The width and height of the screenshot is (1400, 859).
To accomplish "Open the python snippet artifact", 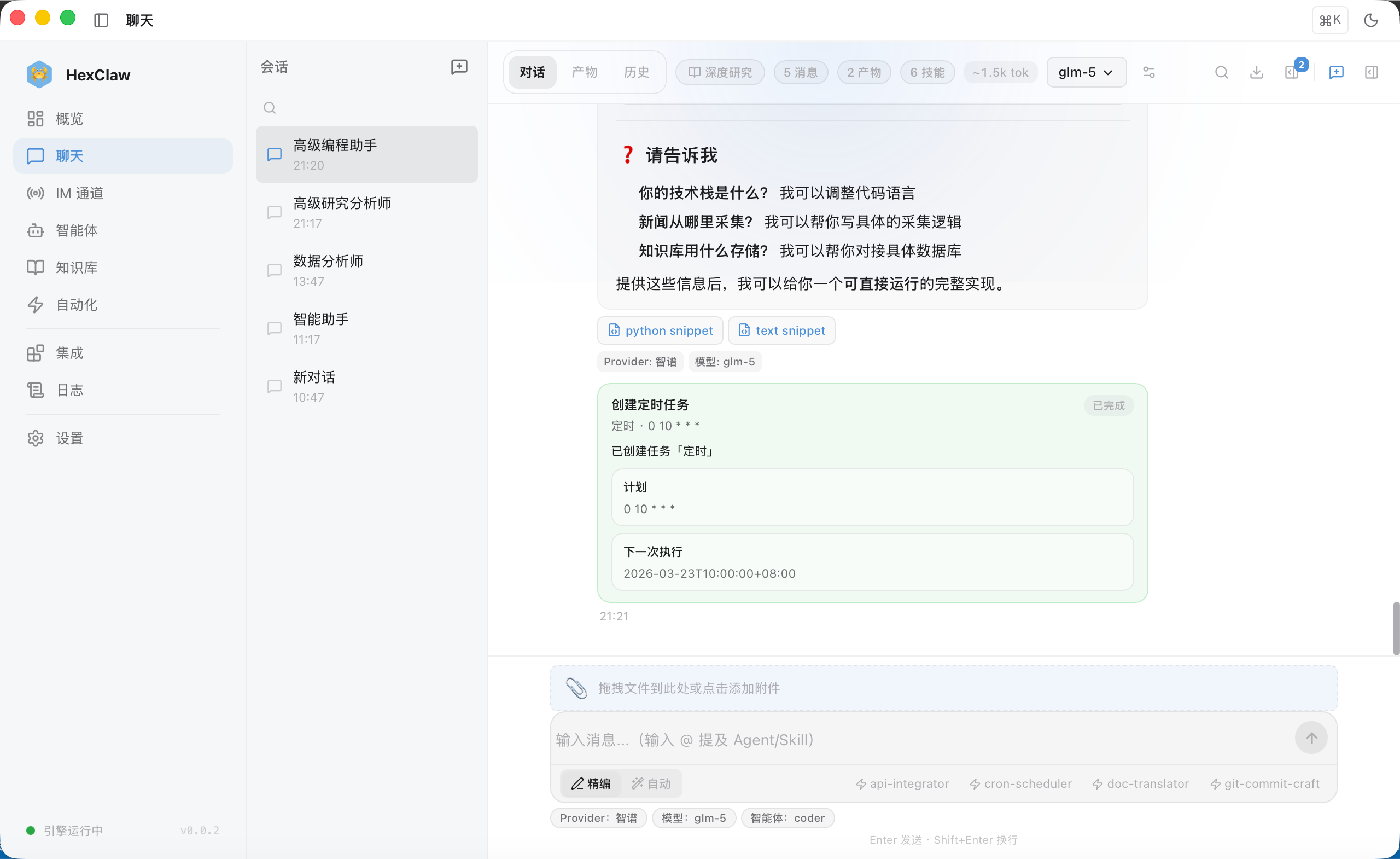I will (x=660, y=330).
